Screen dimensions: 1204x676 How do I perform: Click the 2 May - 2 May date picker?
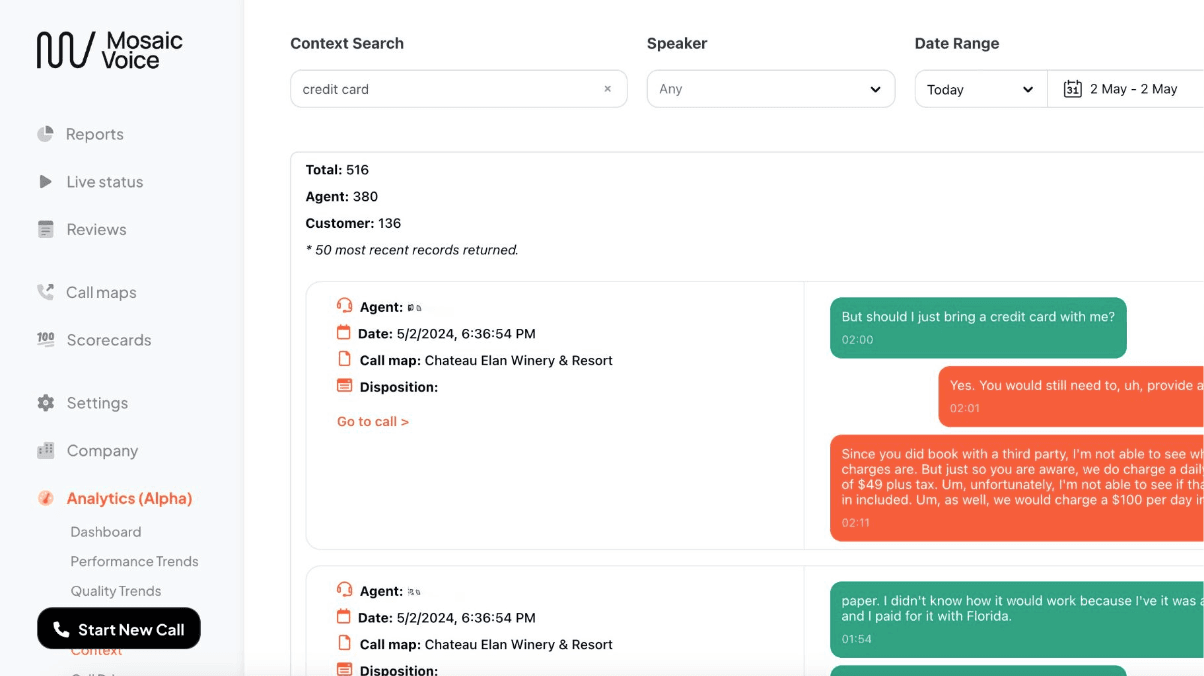1125,89
